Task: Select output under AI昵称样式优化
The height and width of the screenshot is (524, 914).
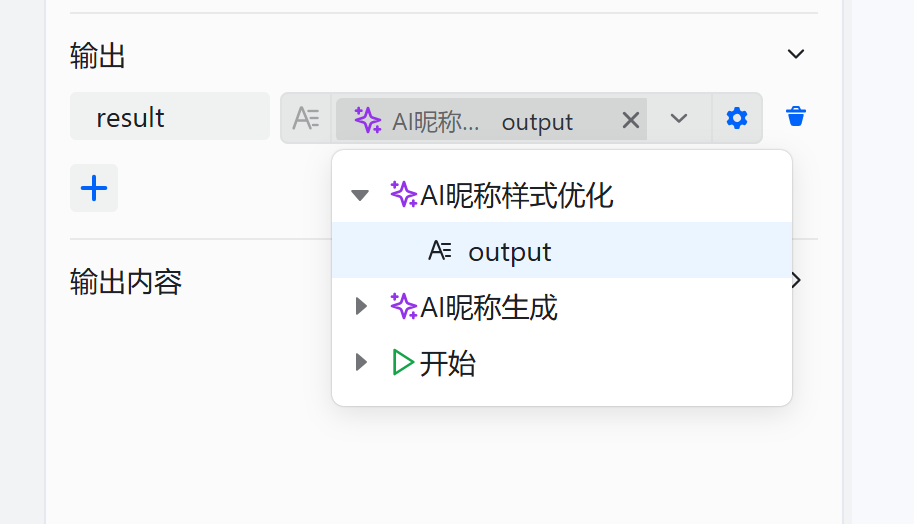Action: point(562,250)
